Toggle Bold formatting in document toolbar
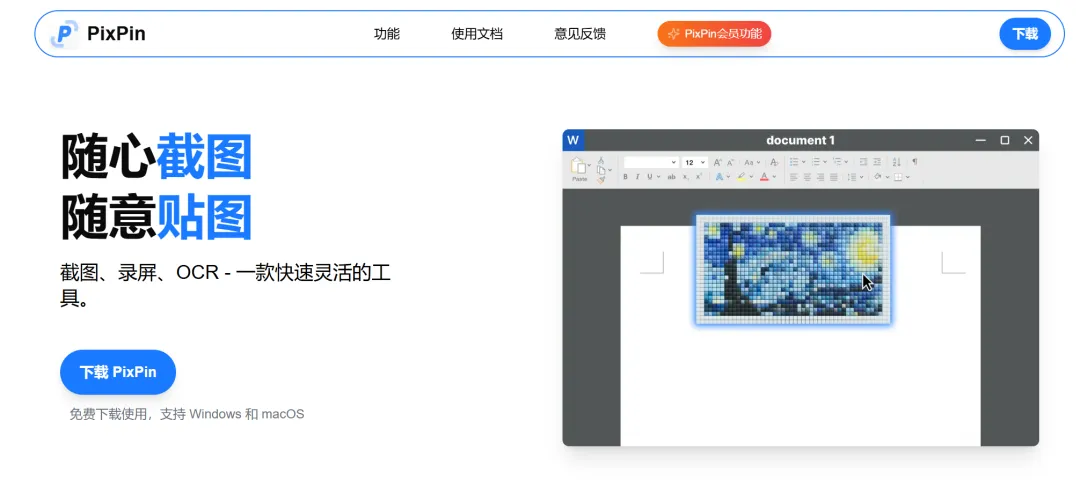This screenshot has height=494, width=1080. pos(625,176)
